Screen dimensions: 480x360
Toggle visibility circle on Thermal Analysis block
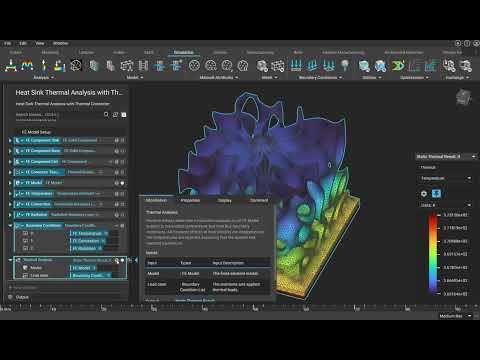click(122, 260)
